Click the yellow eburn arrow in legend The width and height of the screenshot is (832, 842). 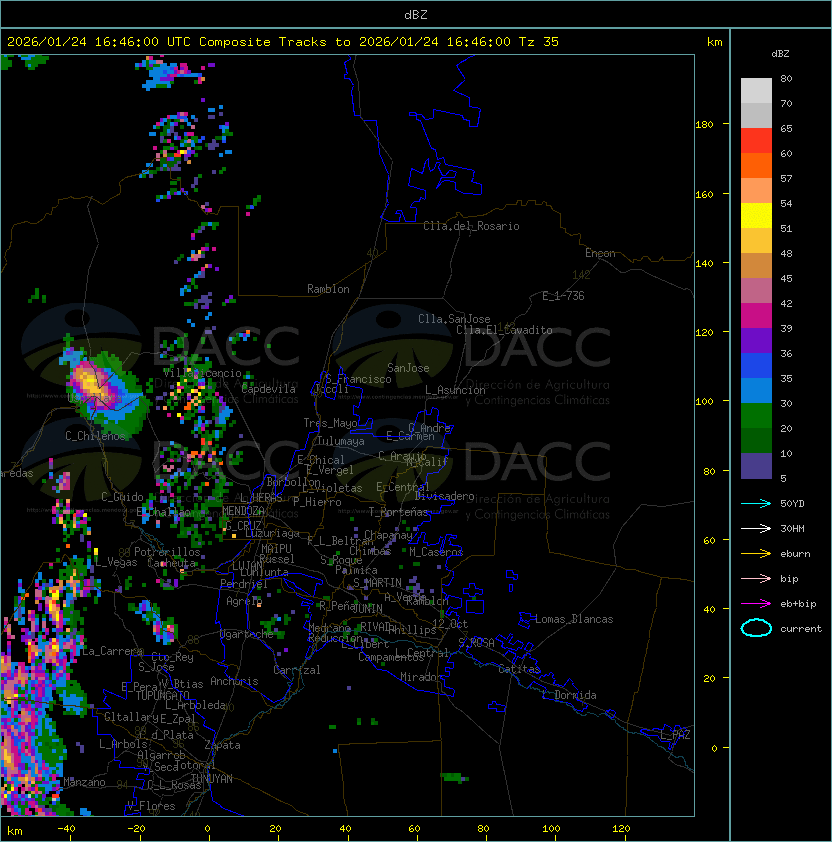click(x=756, y=554)
